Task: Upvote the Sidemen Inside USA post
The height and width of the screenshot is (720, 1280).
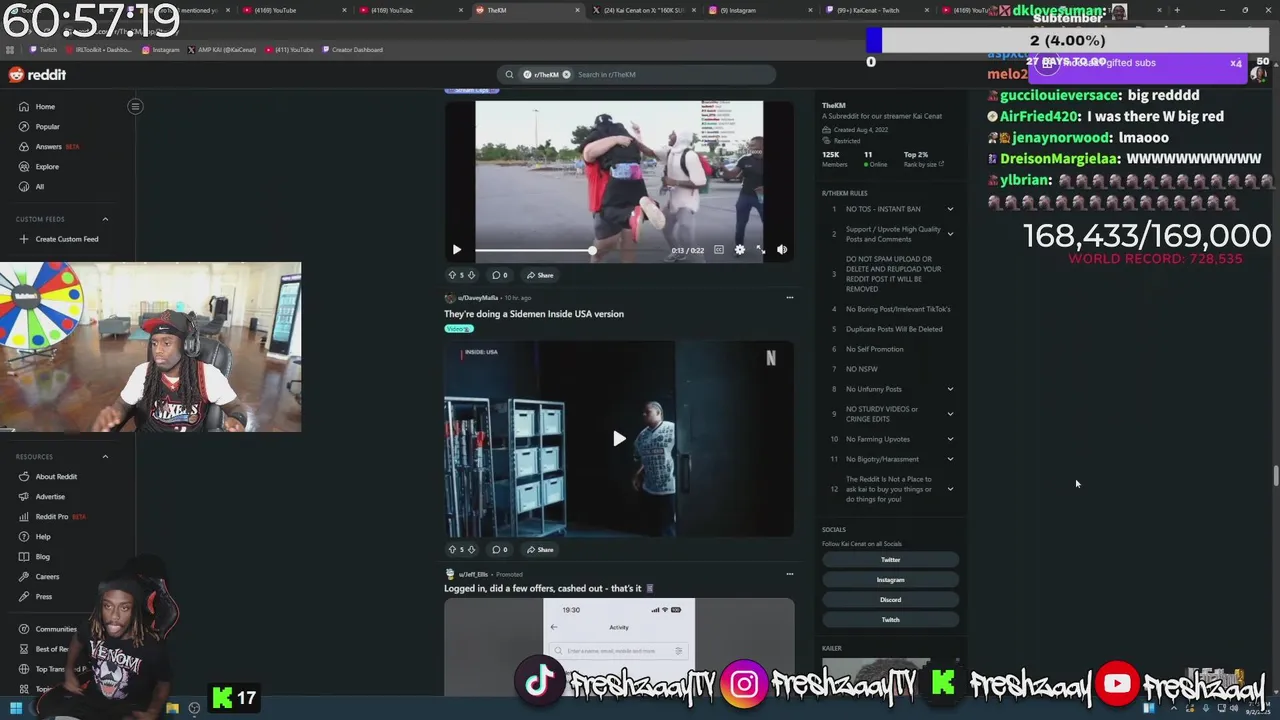Action: pyautogui.click(x=452, y=549)
